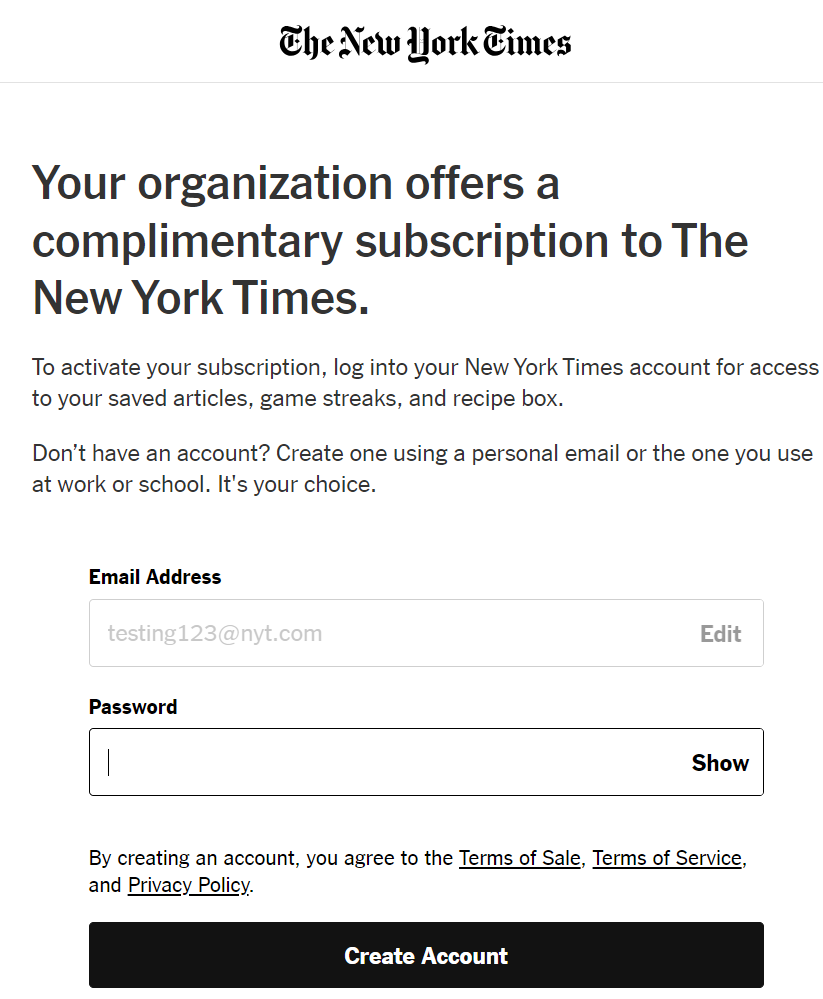The image size is (823, 999).
Task: Click the Email Address input box
Action: [426, 633]
